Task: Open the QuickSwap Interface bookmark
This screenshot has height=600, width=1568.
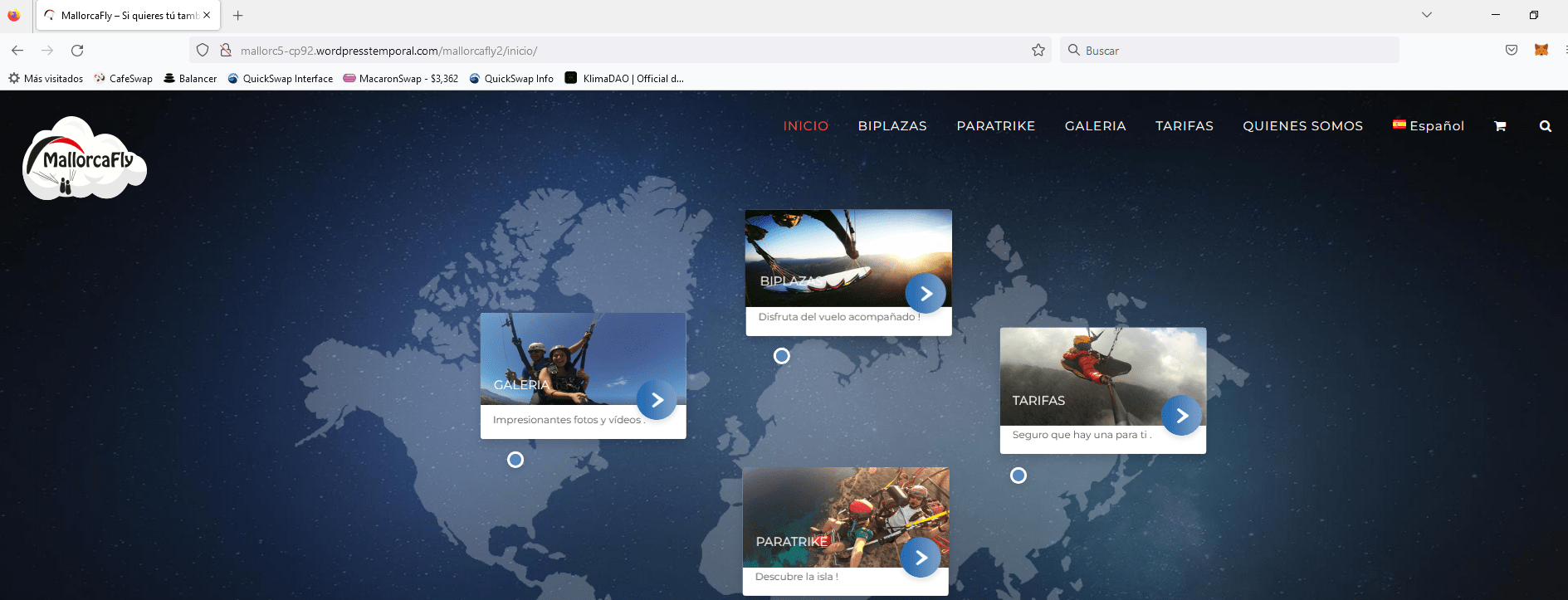Action: [281, 79]
